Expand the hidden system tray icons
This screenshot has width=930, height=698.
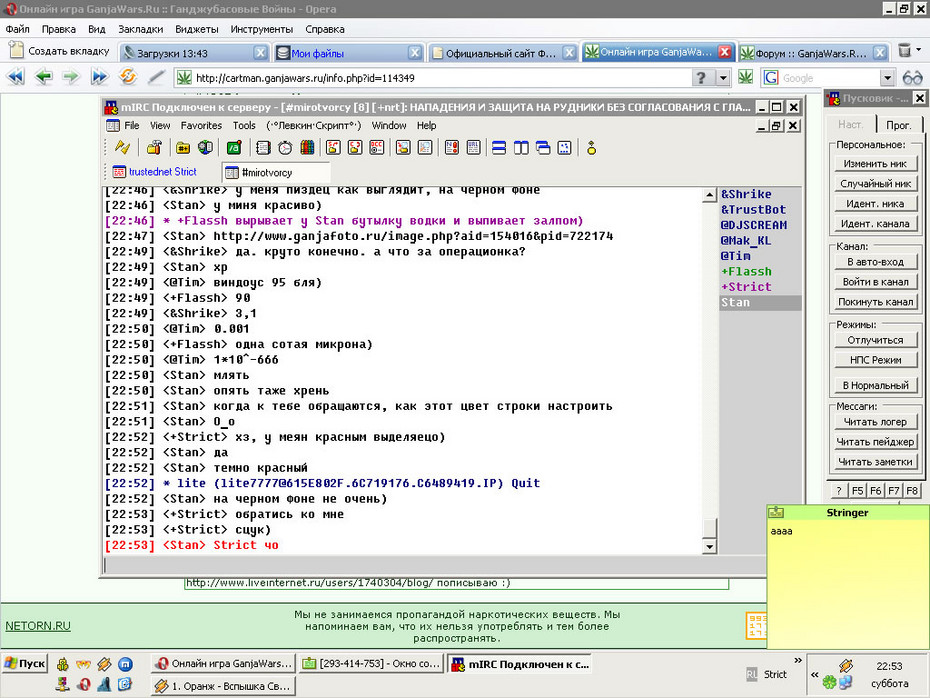(x=815, y=674)
